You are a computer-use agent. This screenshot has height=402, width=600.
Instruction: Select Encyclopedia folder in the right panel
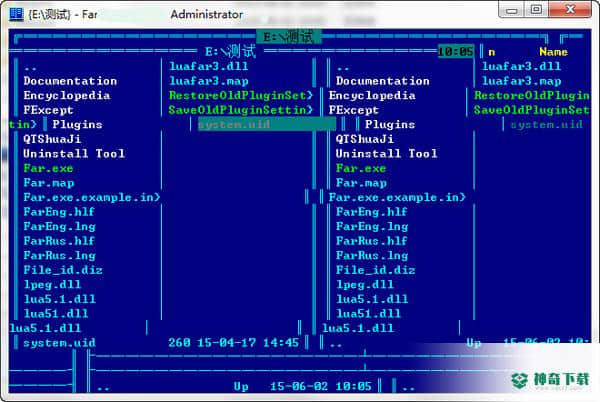coord(372,96)
